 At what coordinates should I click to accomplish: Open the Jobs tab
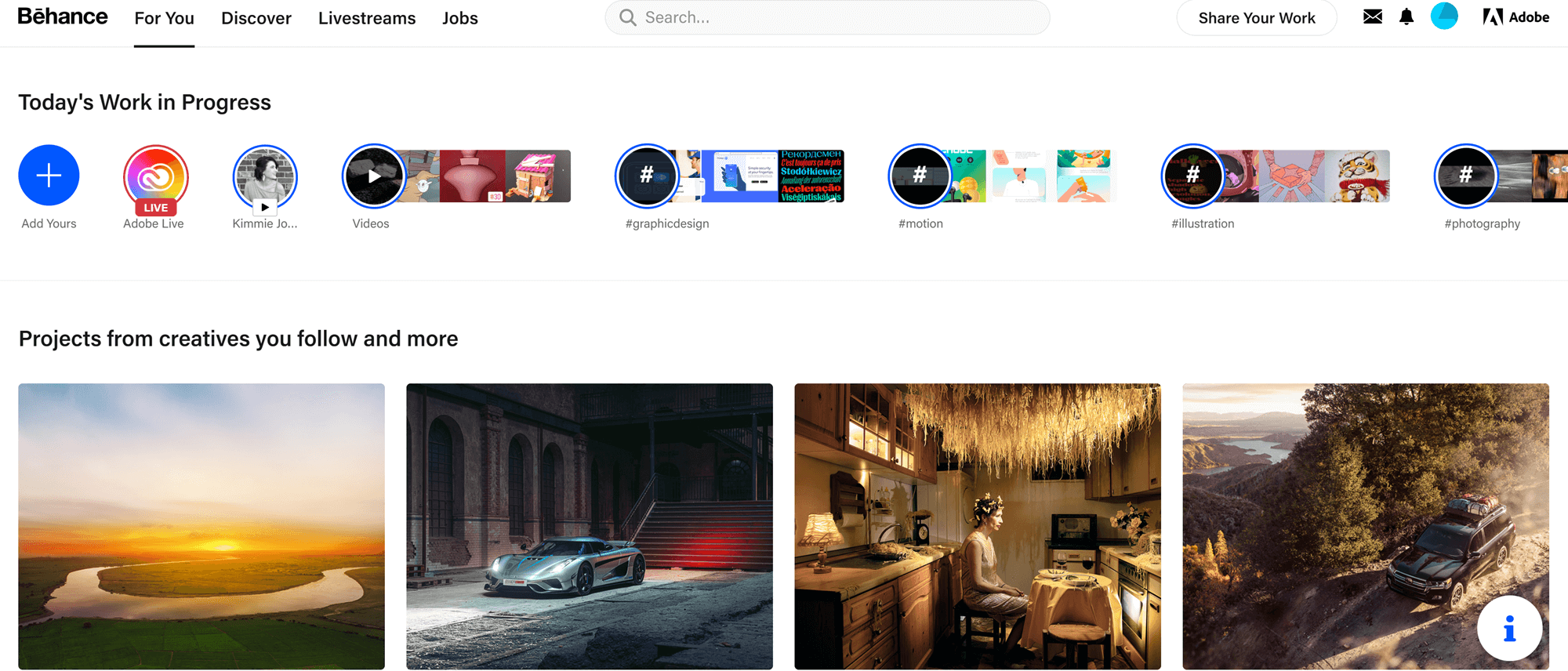tap(460, 18)
